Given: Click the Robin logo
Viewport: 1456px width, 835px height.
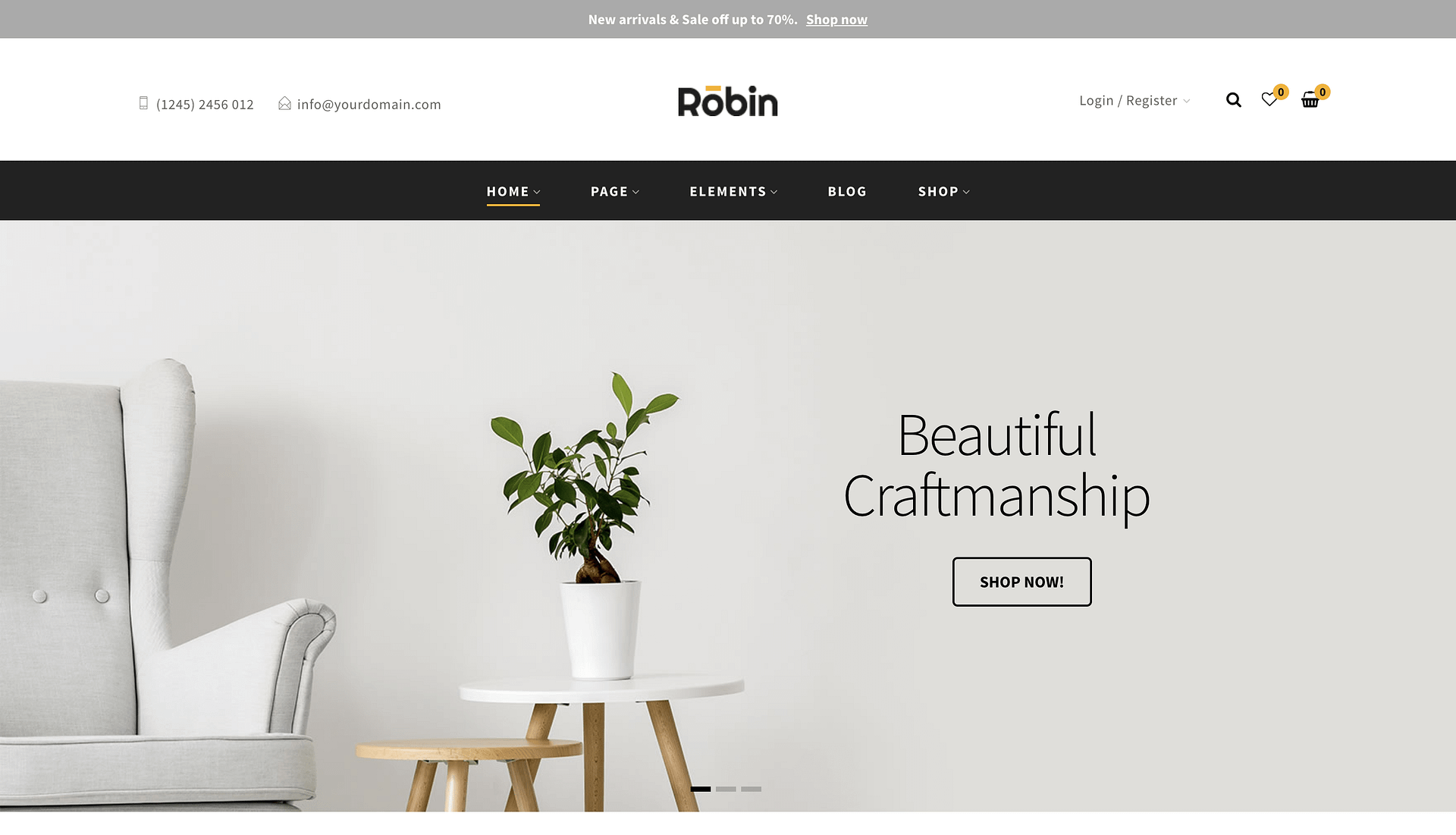Looking at the screenshot, I should (x=727, y=101).
